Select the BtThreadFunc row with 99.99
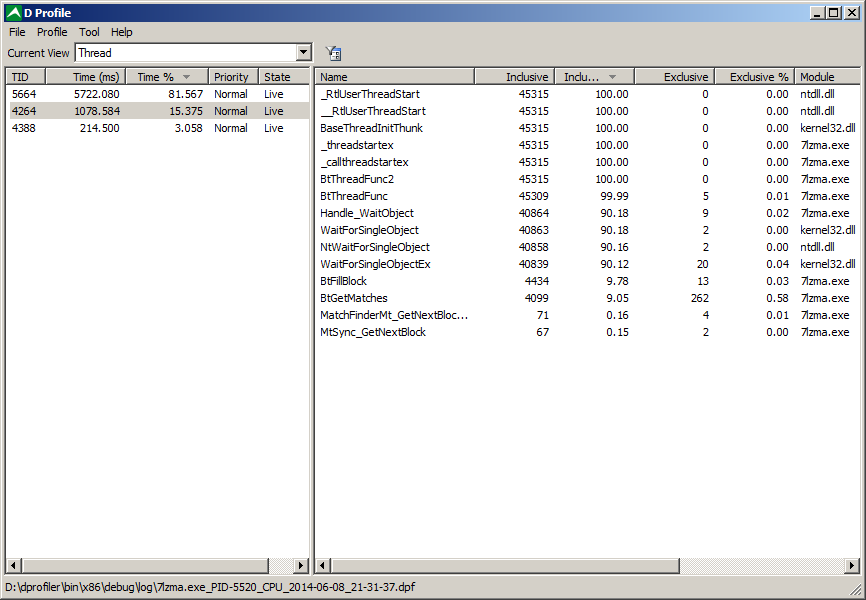The width and height of the screenshot is (866, 600). pyautogui.click(x=588, y=196)
